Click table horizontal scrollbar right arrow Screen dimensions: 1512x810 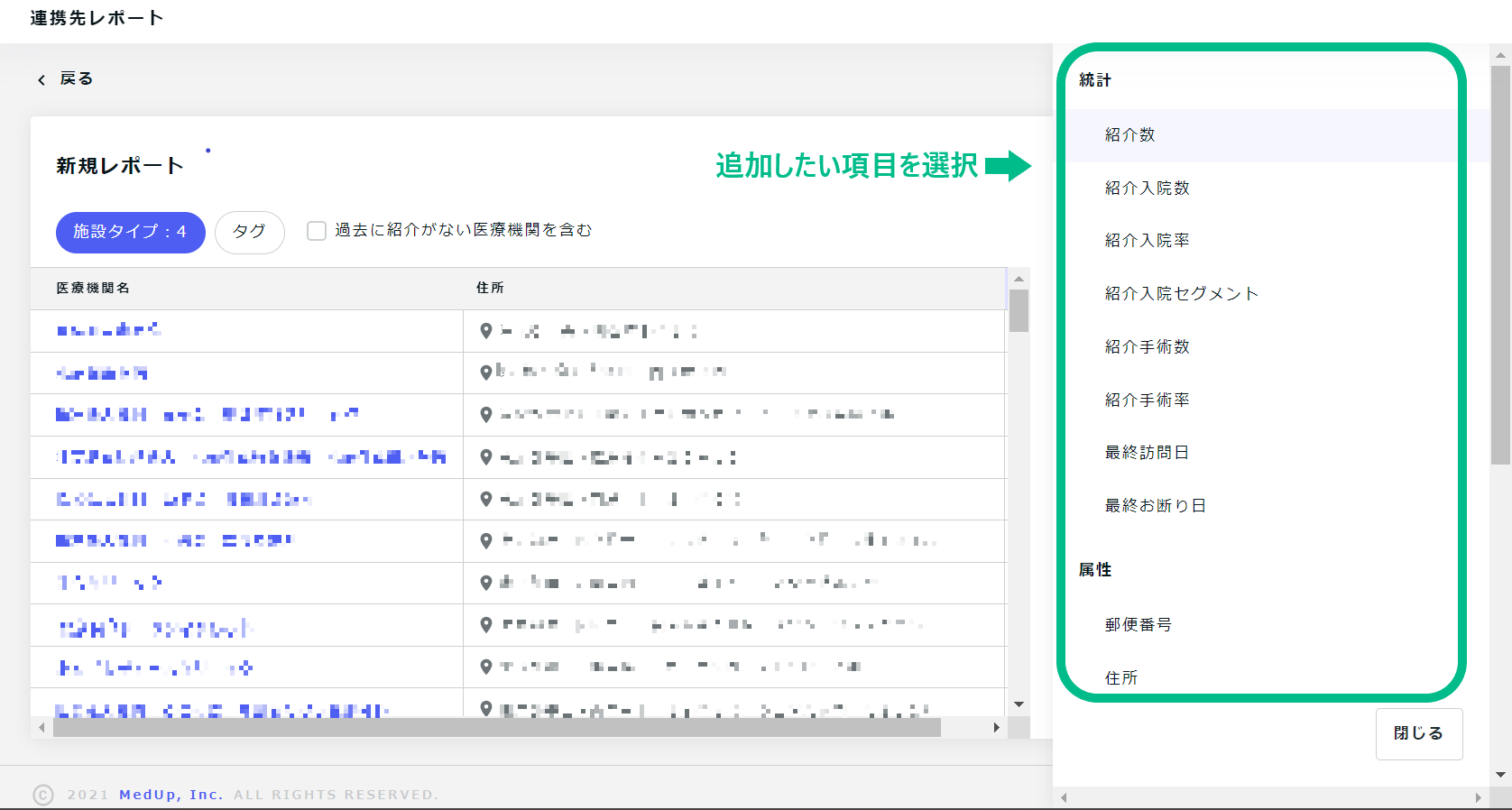coord(996,727)
